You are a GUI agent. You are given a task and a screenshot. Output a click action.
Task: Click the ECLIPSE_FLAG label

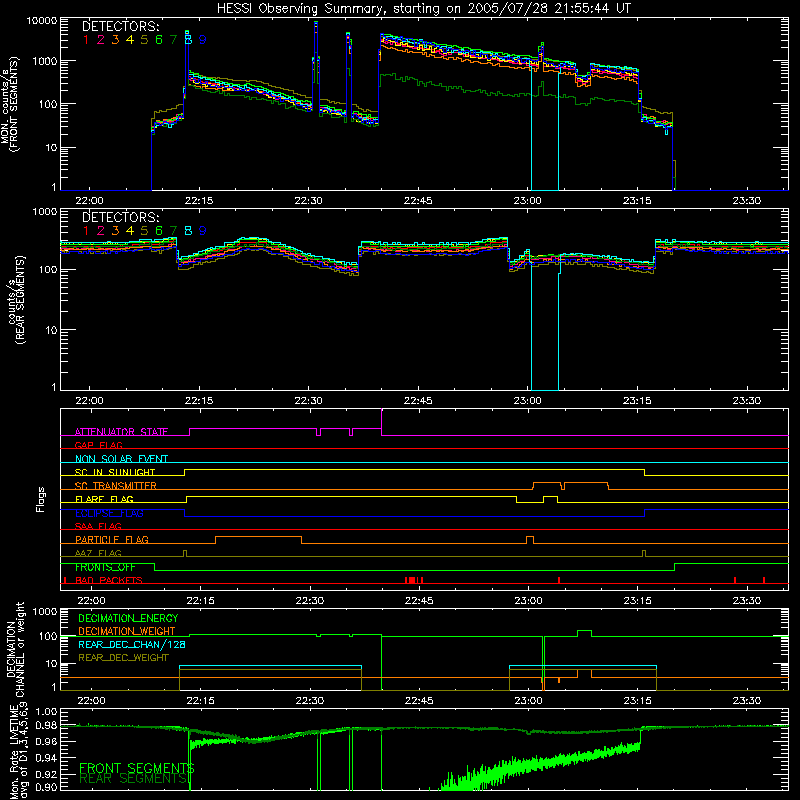pyautogui.click(x=109, y=513)
